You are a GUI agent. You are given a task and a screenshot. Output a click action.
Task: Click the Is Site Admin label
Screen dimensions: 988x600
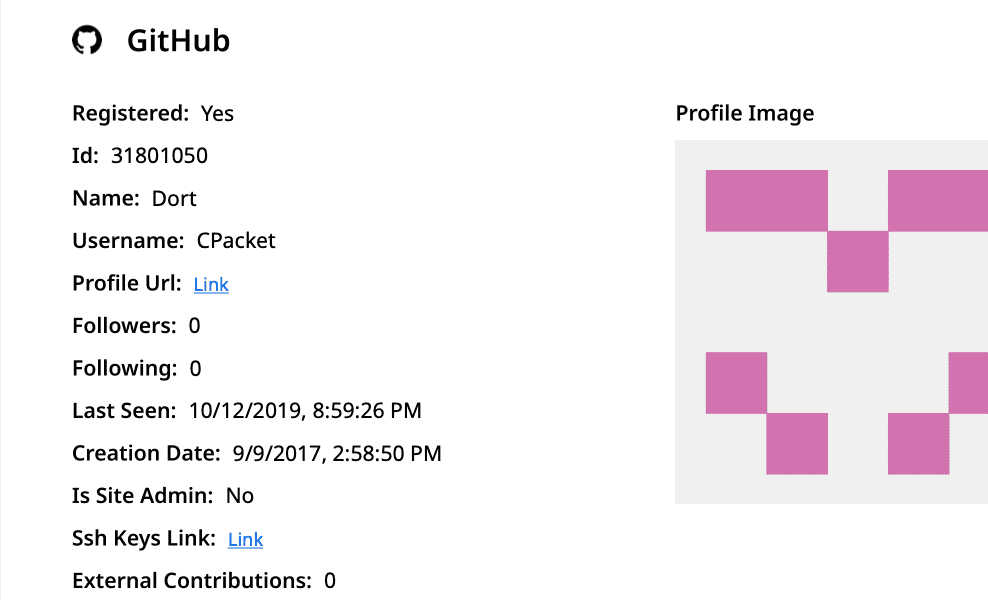[x=142, y=496]
